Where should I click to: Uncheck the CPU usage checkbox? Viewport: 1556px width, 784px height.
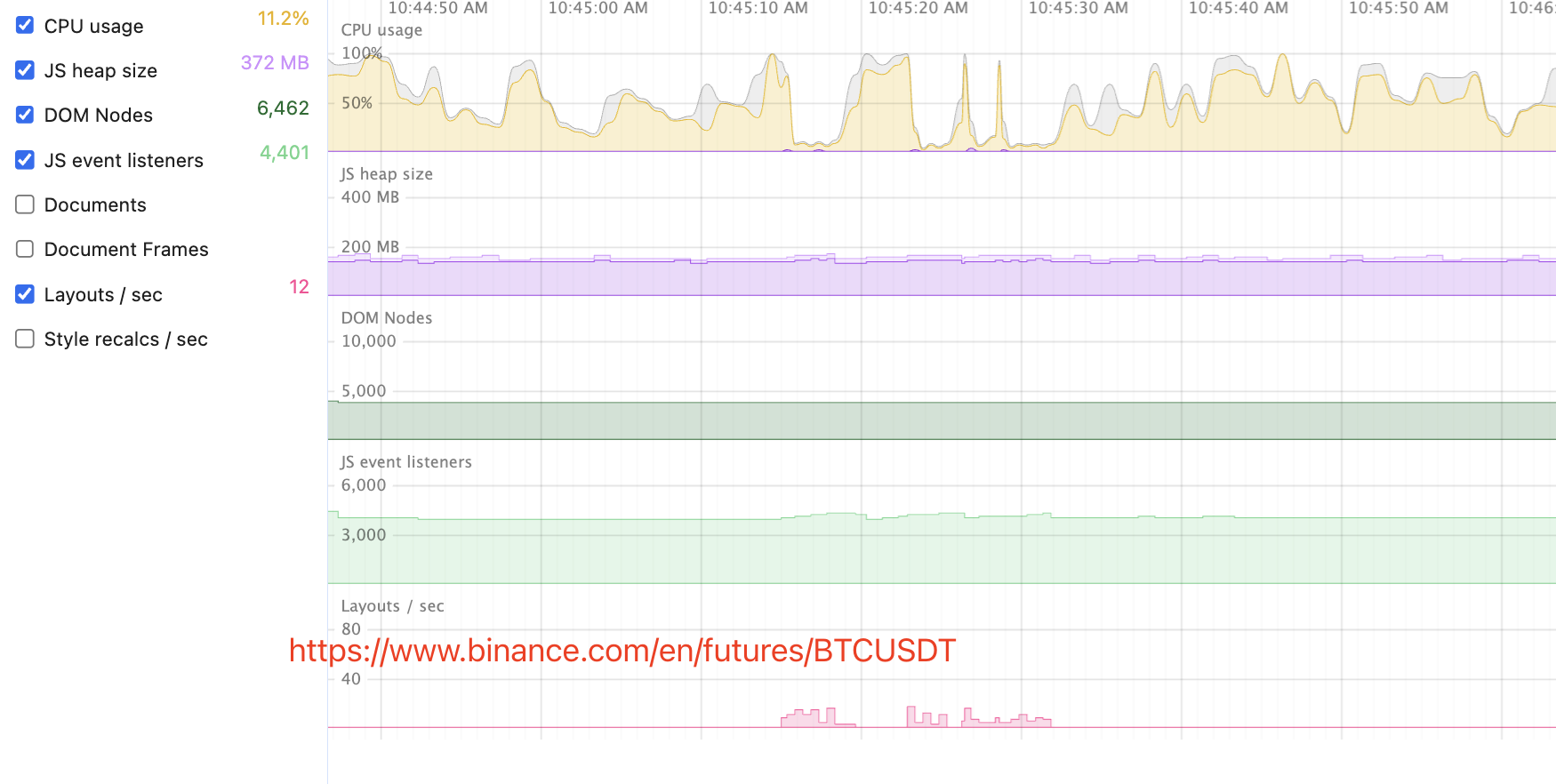point(25,25)
